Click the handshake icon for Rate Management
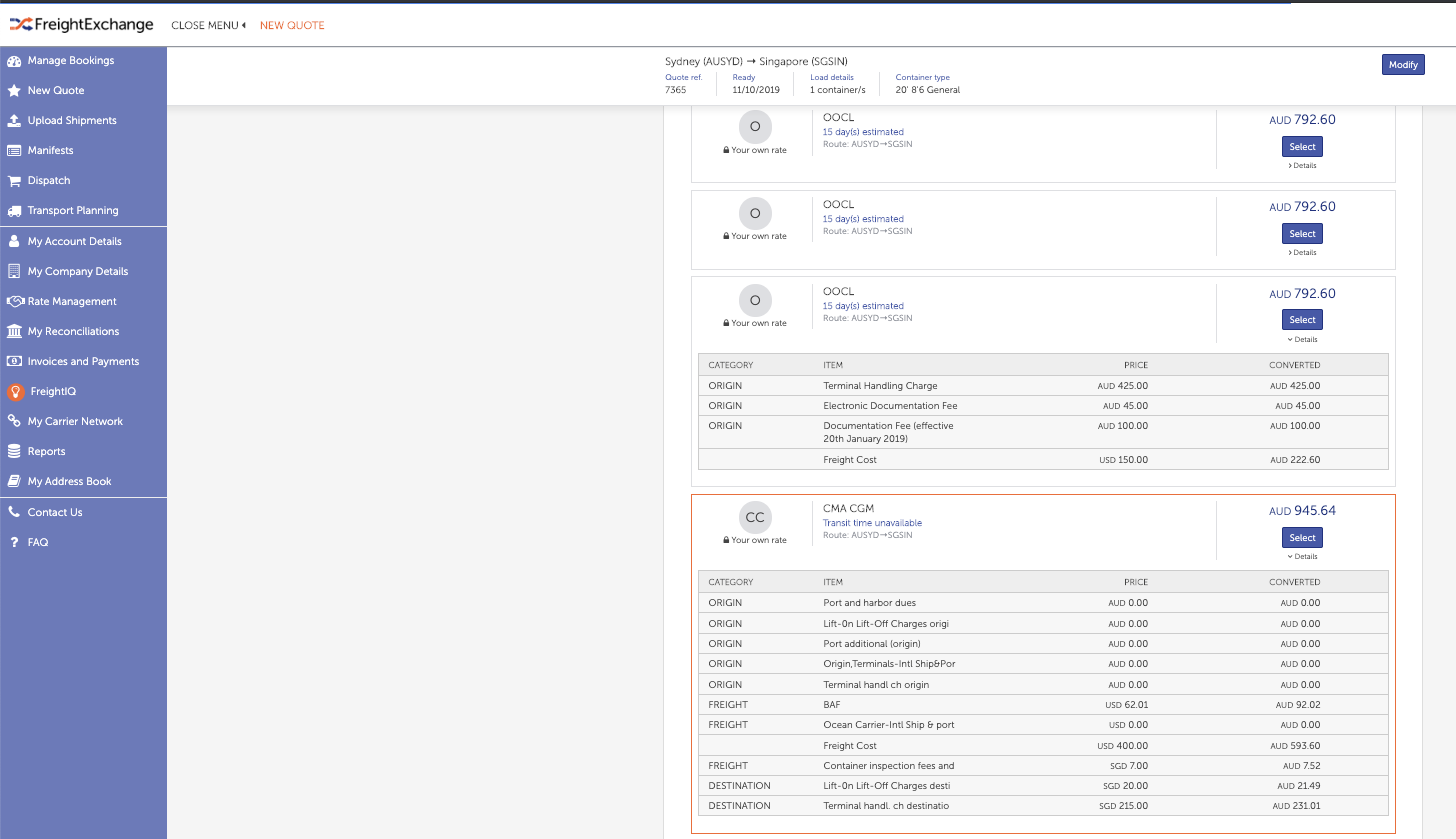1456x839 pixels. [15, 301]
